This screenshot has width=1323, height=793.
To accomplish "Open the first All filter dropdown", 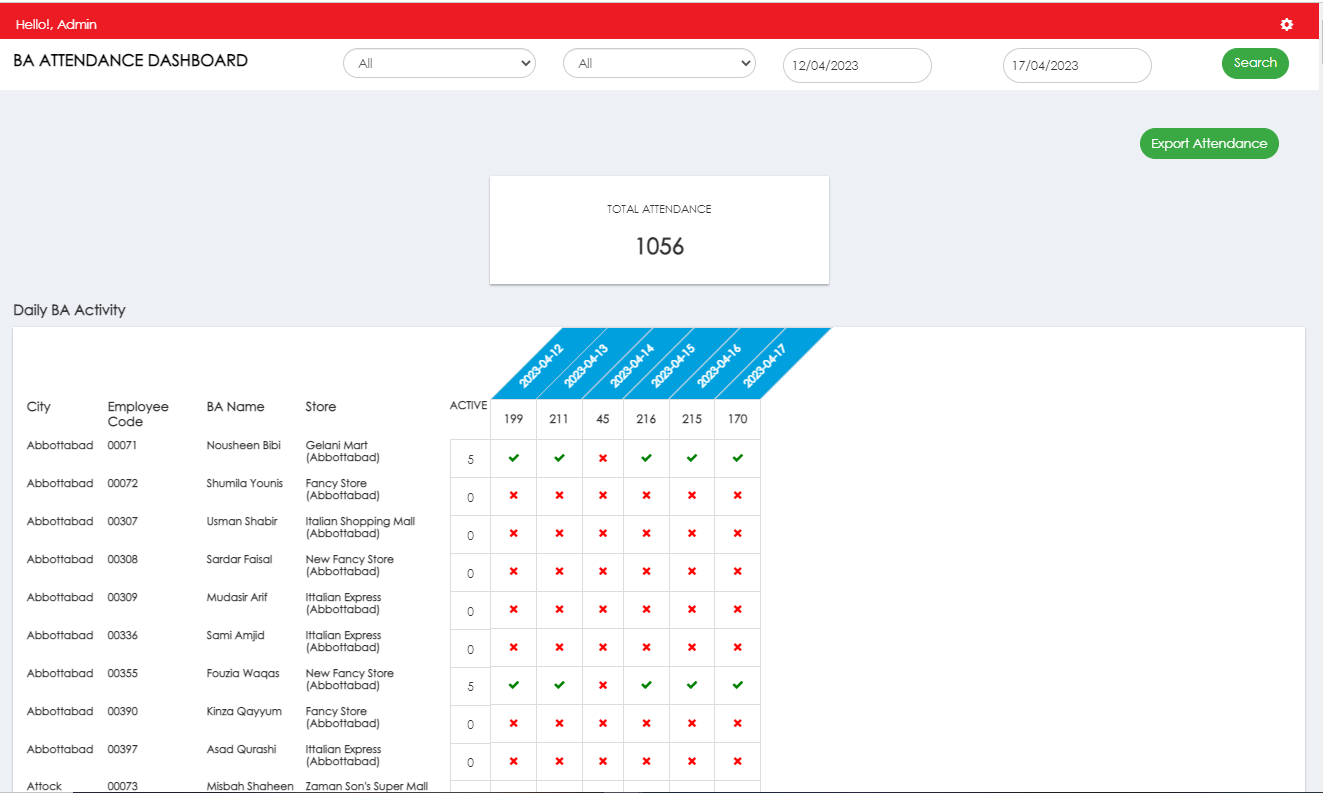I will click(439, 64).
